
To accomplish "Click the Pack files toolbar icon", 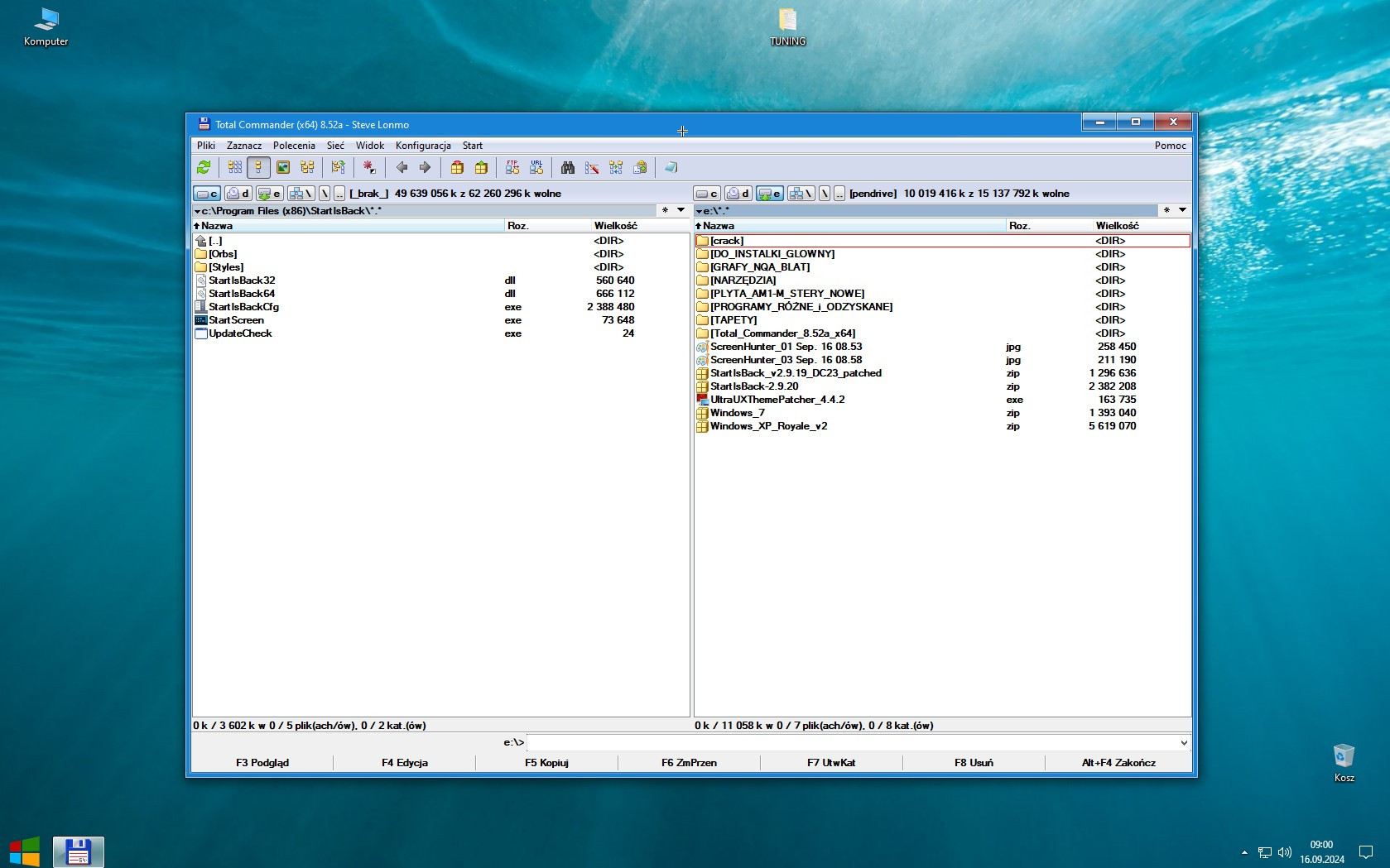I will (457, 168).
